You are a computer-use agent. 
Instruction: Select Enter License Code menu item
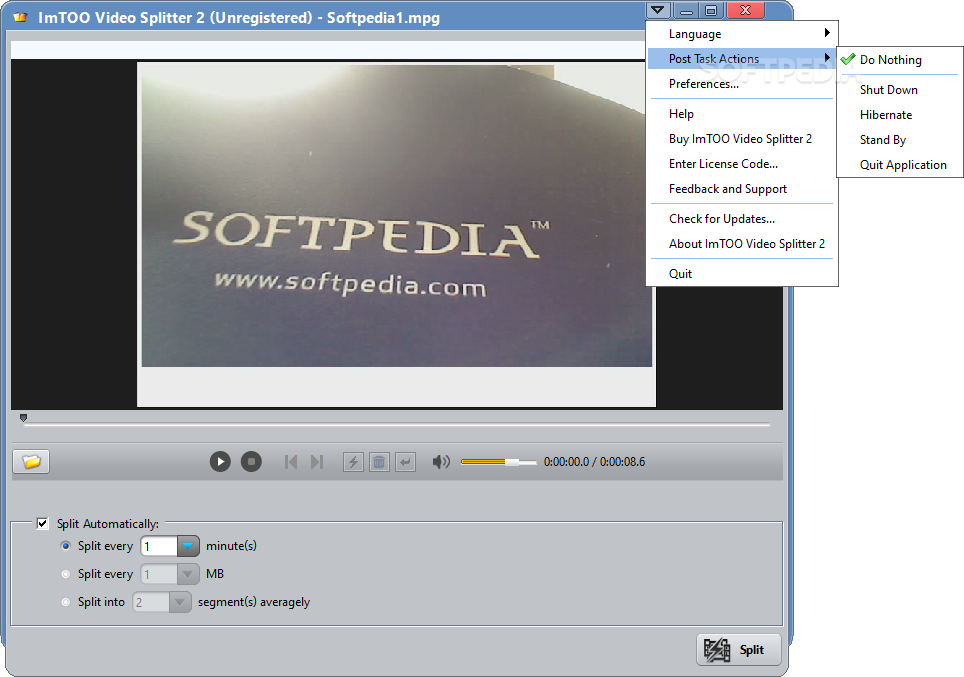coord(741,164)
